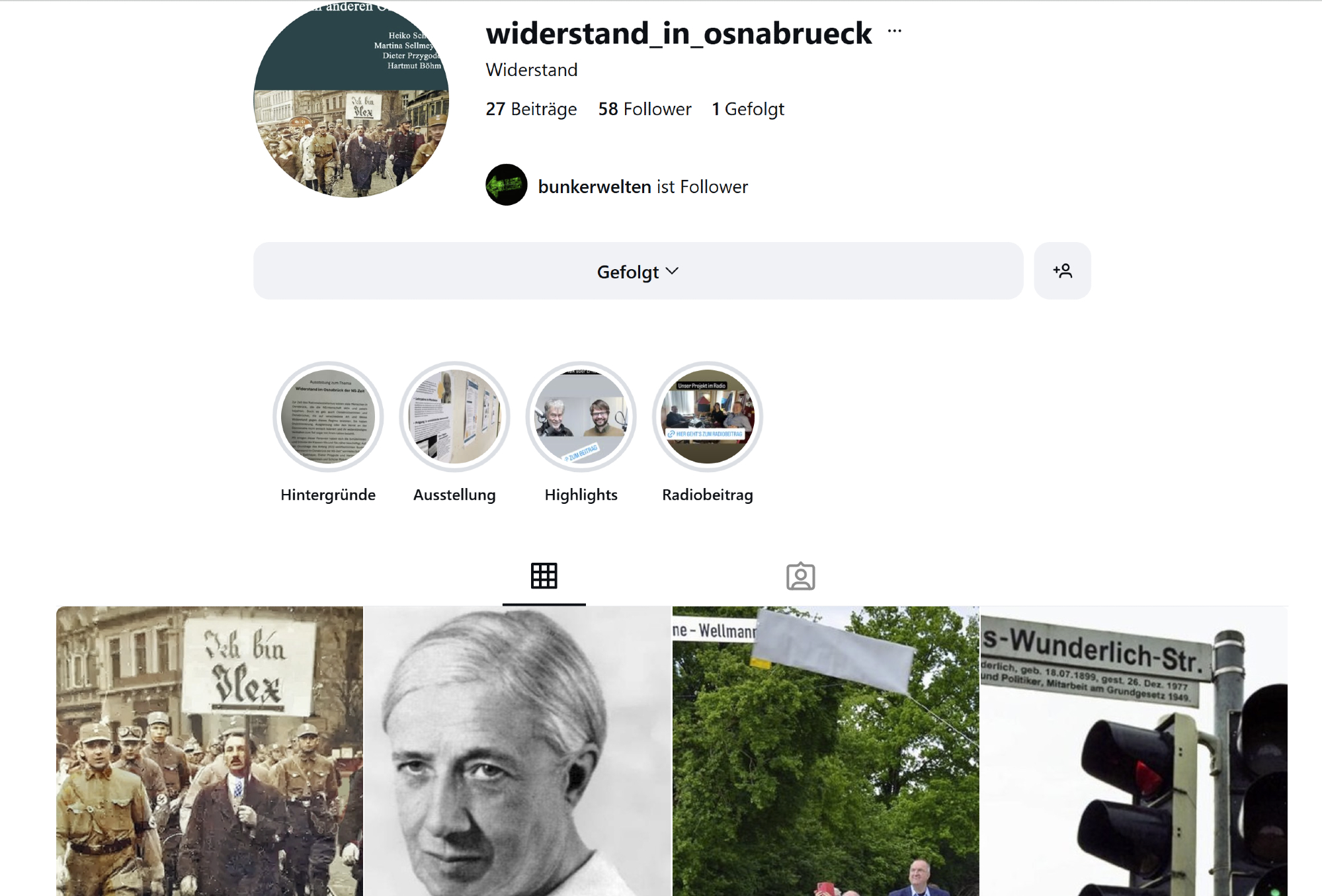This screenshot has height=896, width=1322.
Task: Open the Hintergründe story highlight
Action: click(x=328, y=417)
